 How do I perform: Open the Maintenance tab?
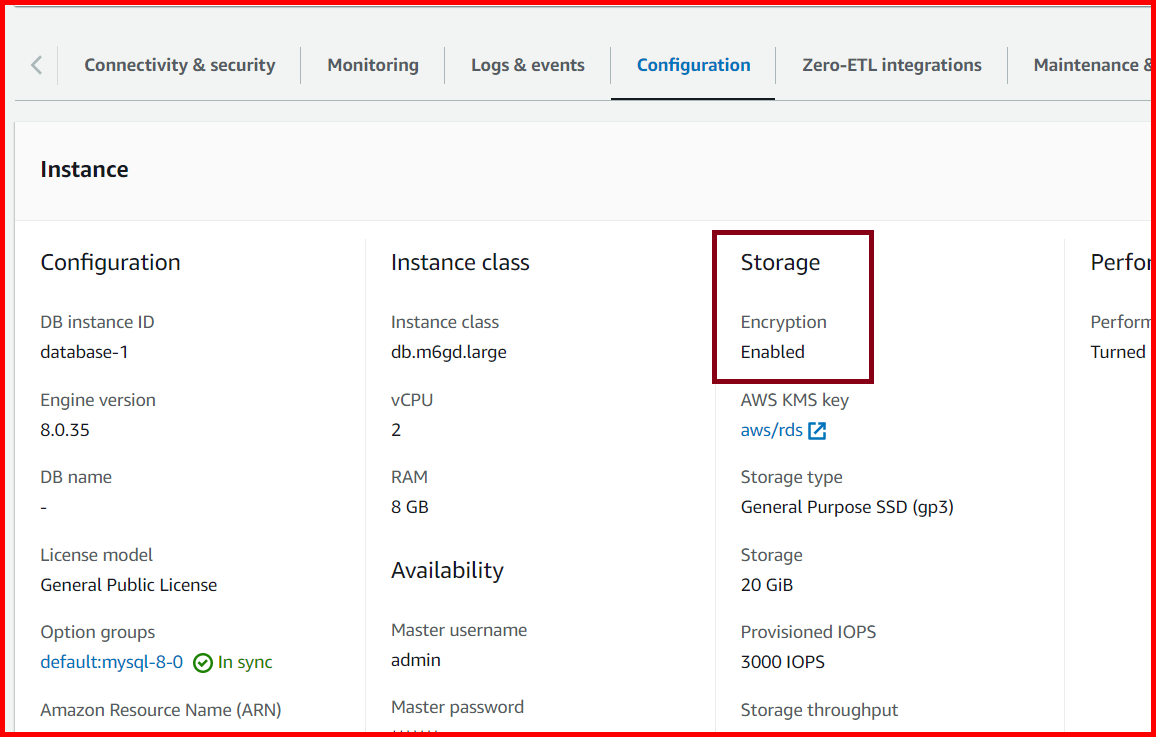tap(1093, 64)
